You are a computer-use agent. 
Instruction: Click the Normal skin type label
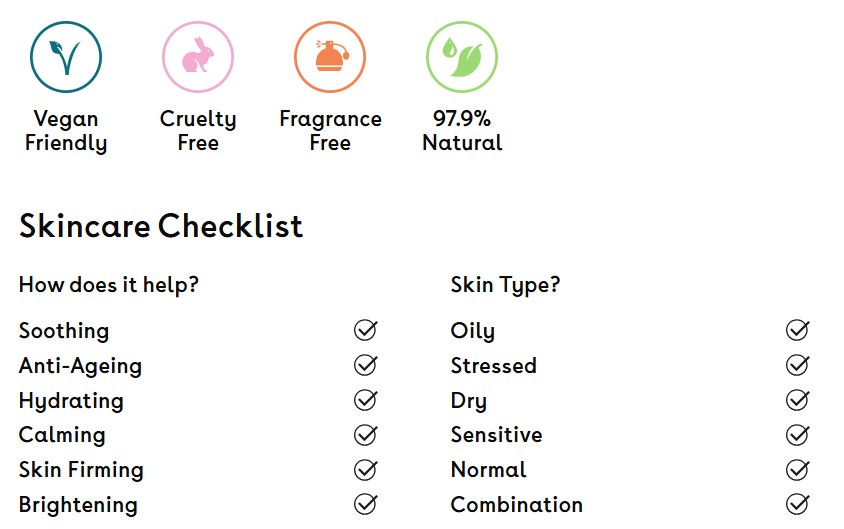pos(489,470)
